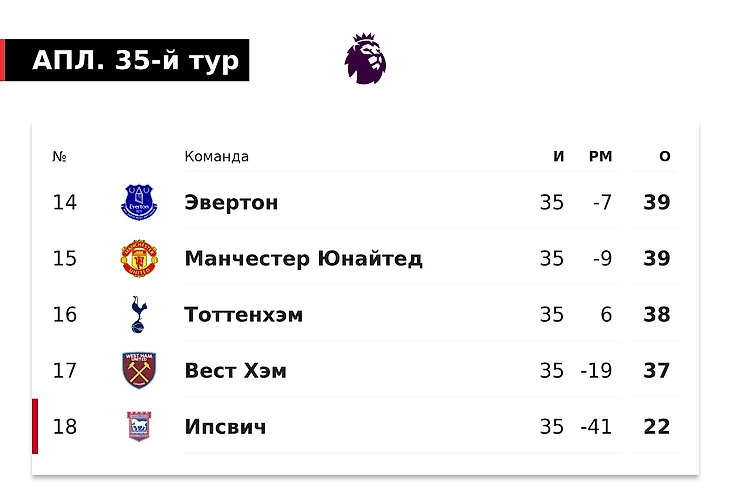Click the Ipswich club crest
The height and width of the screenshot is (499, 730).
(x=138, y=427)
